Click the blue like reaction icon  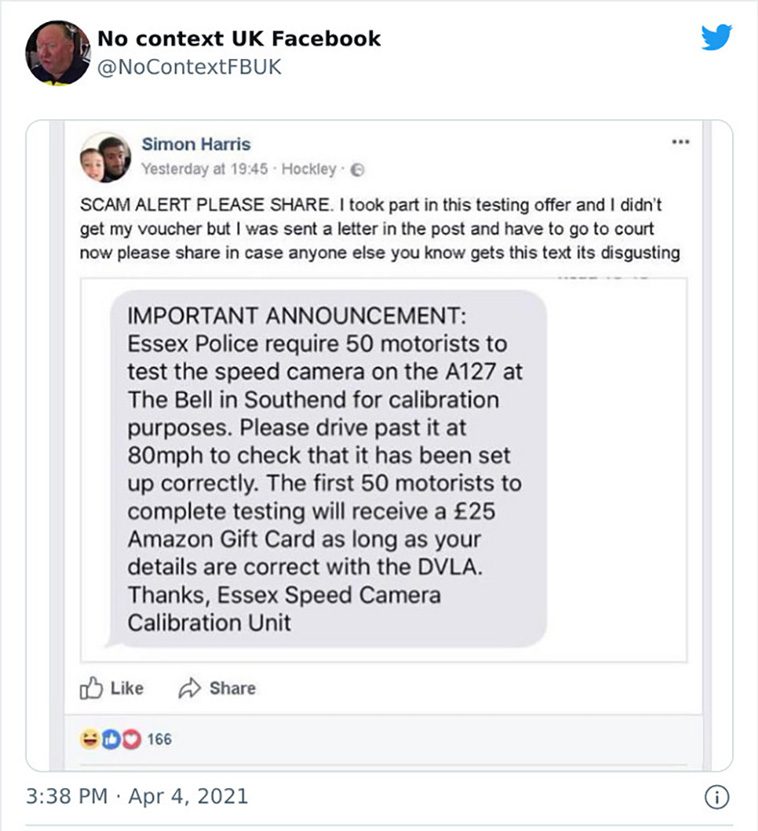coord(111,739)
